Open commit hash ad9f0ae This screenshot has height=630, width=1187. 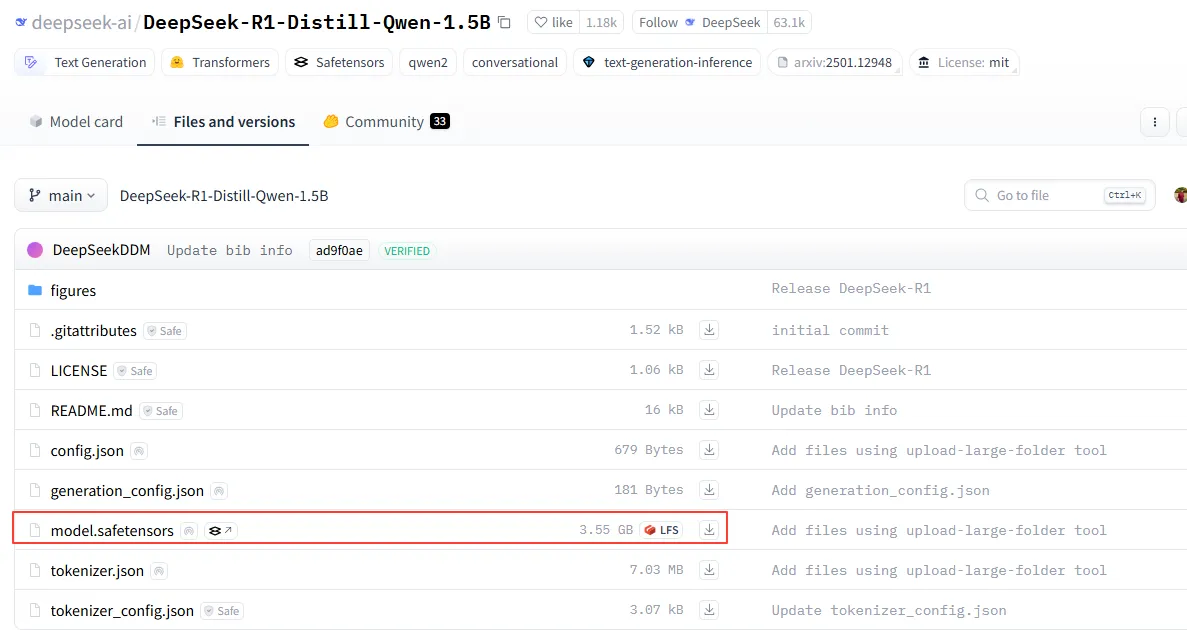339,250
